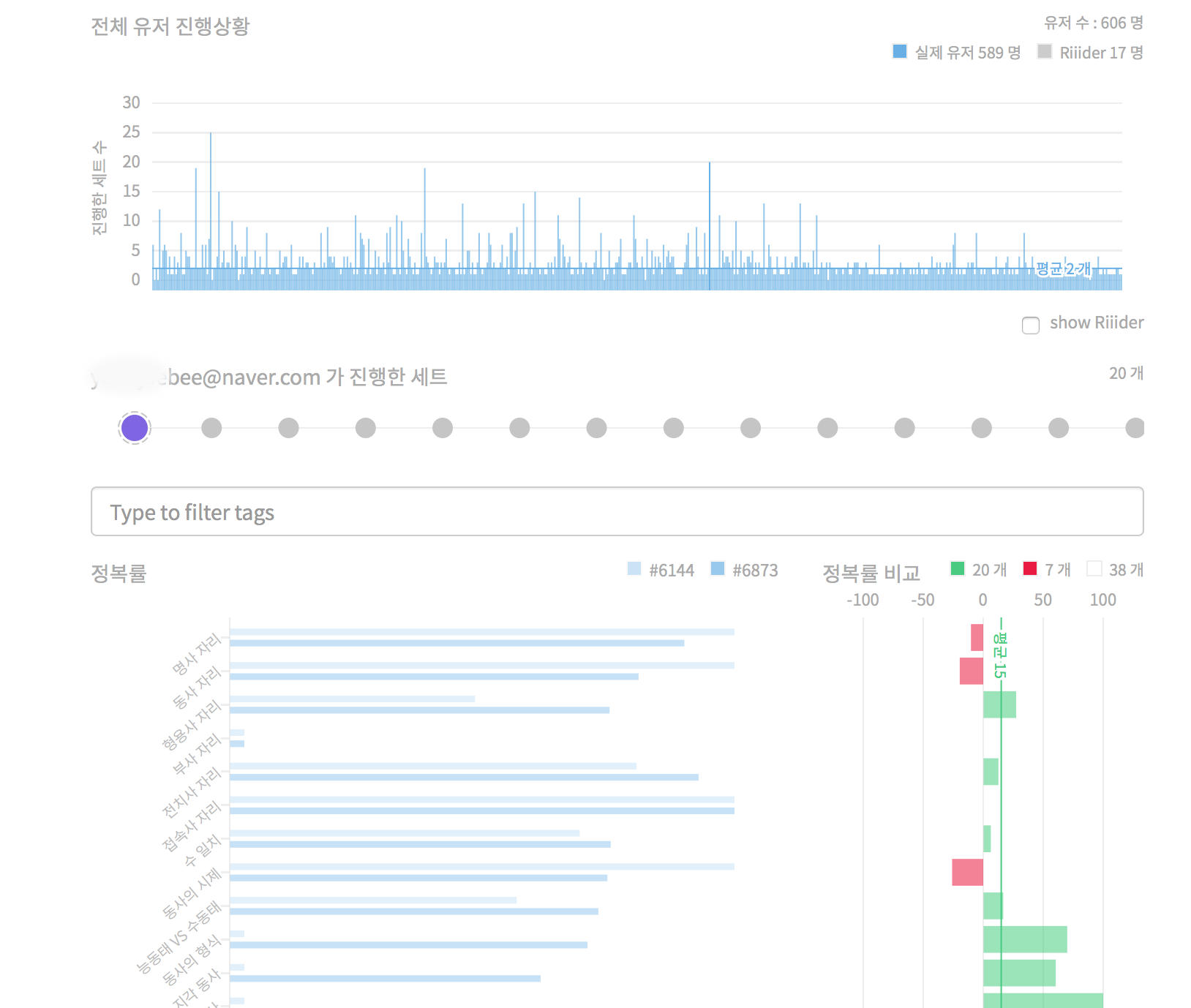Image resolution: width=1191 pixels, height=1008 pixels.
Task: Enable the show Riiider checkbox
Action: (1030, 326)
